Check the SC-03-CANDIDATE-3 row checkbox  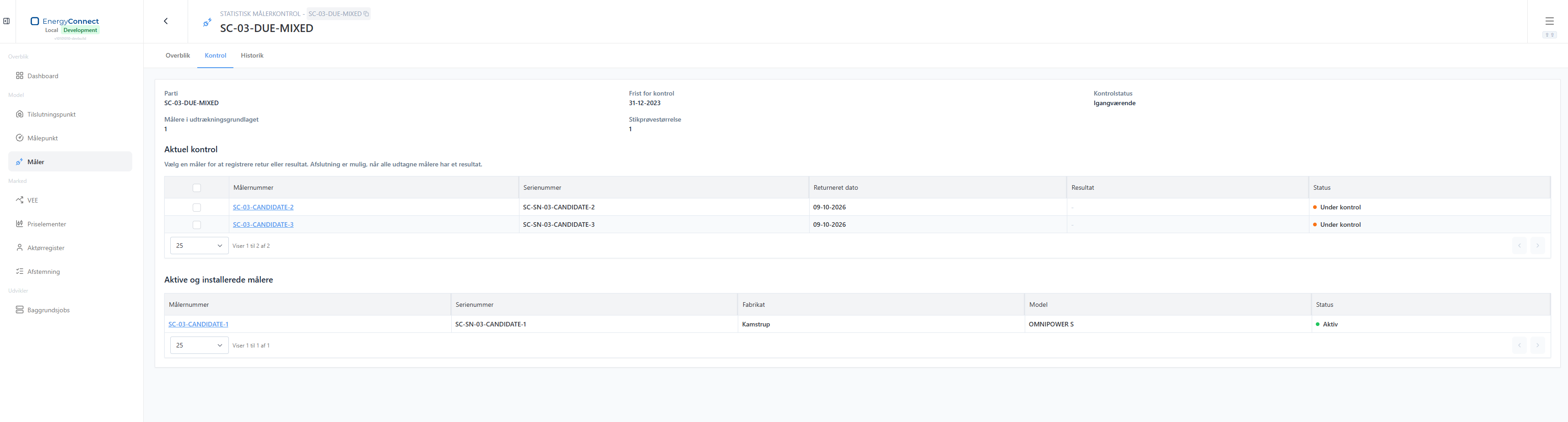pyautogui.click(x=197, y=225)
